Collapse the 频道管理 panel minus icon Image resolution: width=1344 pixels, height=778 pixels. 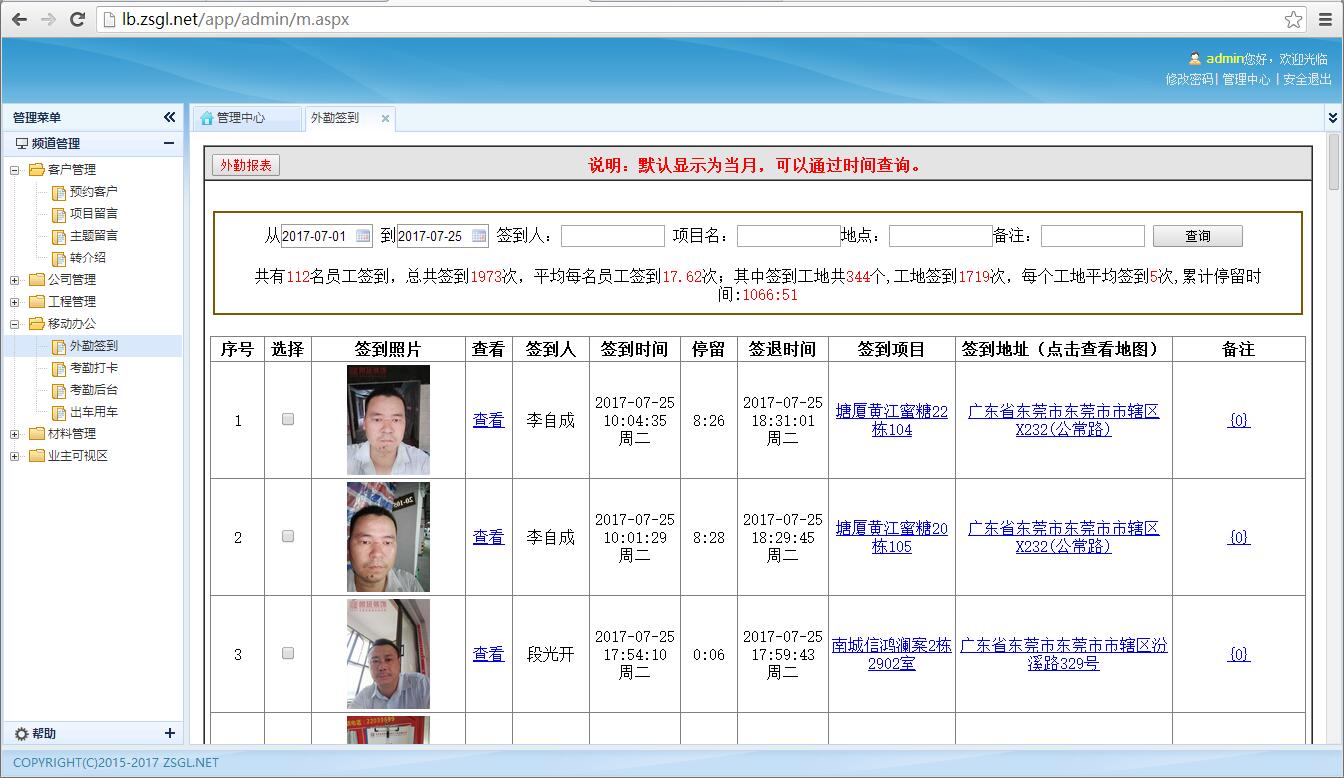click(x=169, y=143)
